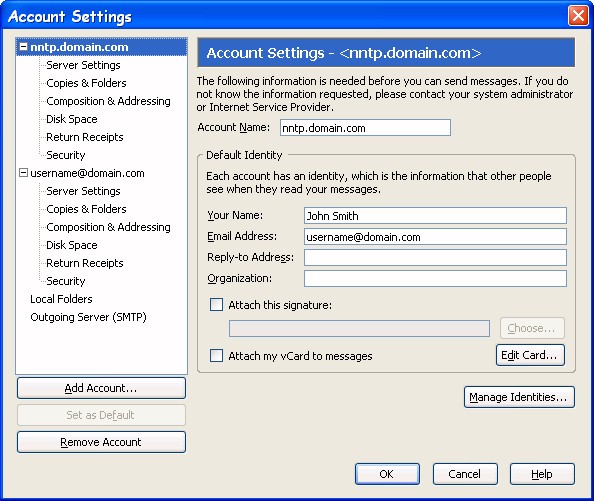The height and width of the screenshot is (501, 594).
Task: Open the Manage Identities dialog
Action: [x=519, y=397]
